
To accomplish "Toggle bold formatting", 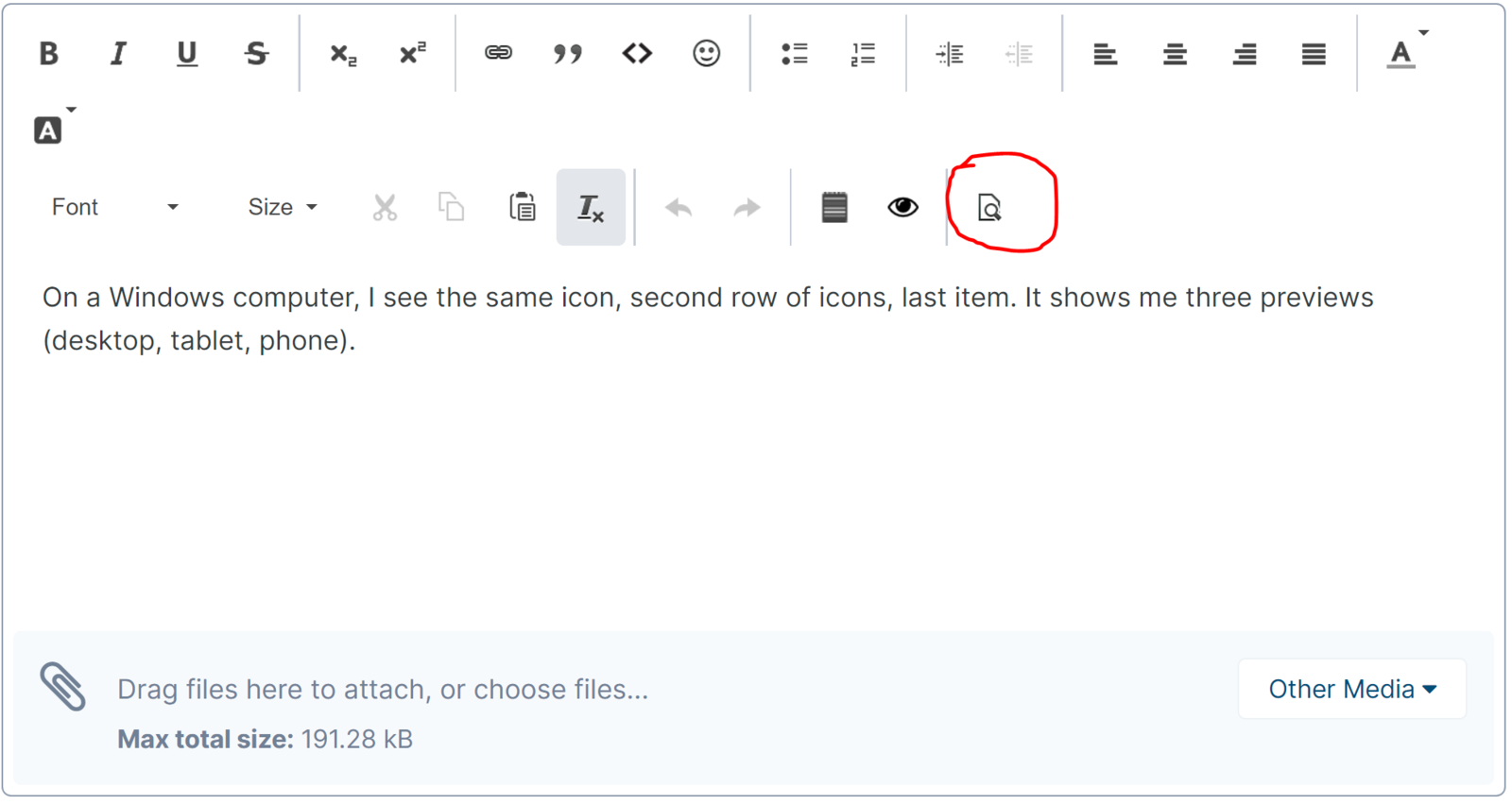I will pyautogui.click(x=48, y=54).
